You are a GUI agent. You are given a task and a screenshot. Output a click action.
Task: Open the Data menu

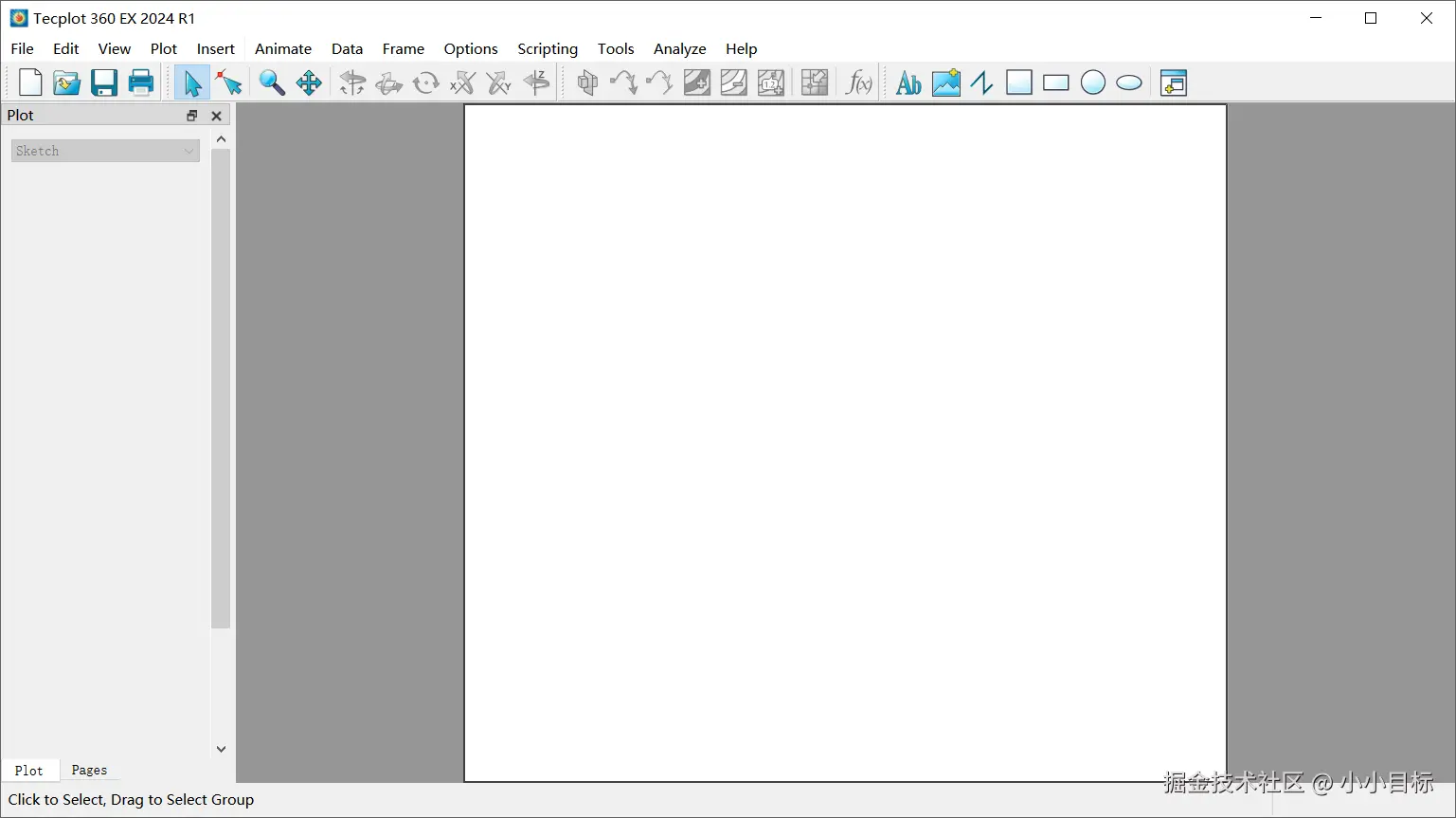(347, 48)
